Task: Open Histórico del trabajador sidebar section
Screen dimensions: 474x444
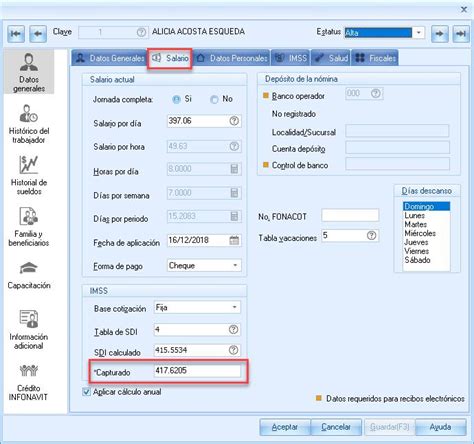Action: pyautogui.click(x=29, y=124)
